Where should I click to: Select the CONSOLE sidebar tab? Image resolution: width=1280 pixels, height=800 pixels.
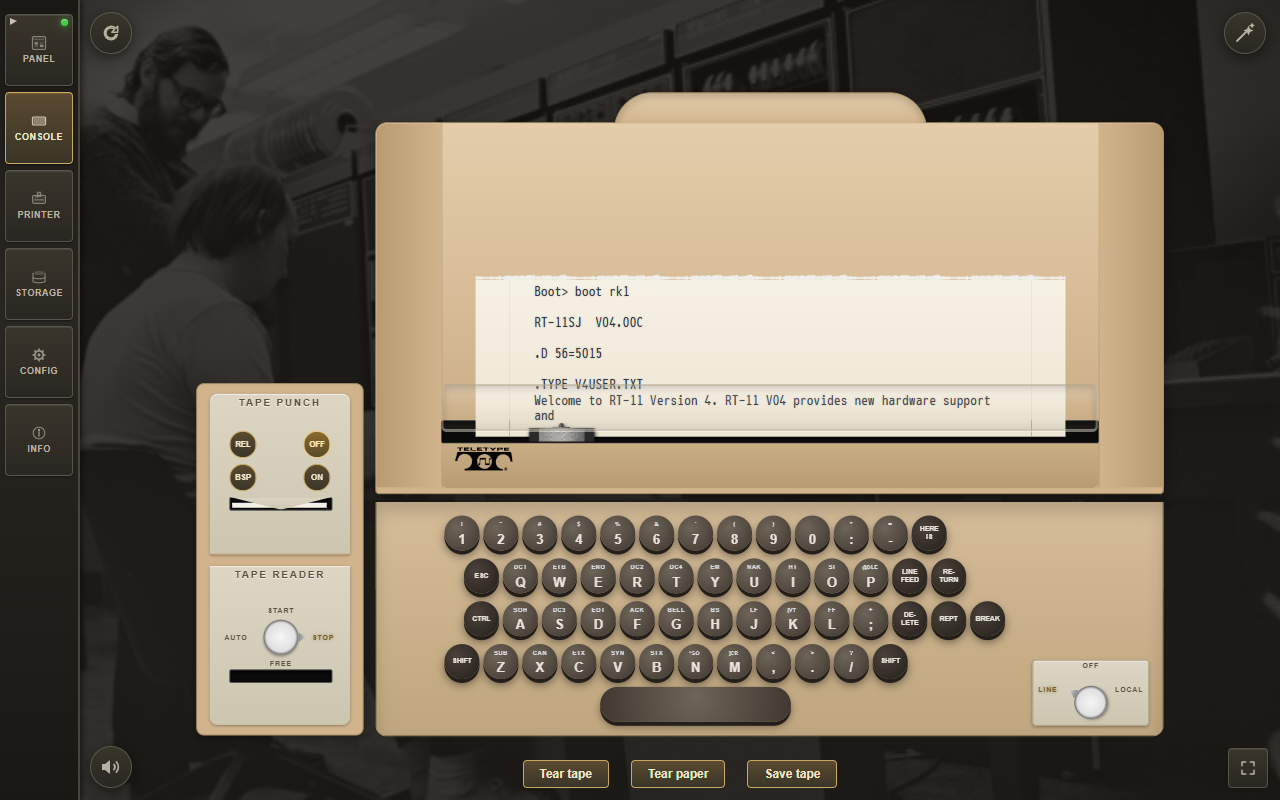tap(39, 128)
